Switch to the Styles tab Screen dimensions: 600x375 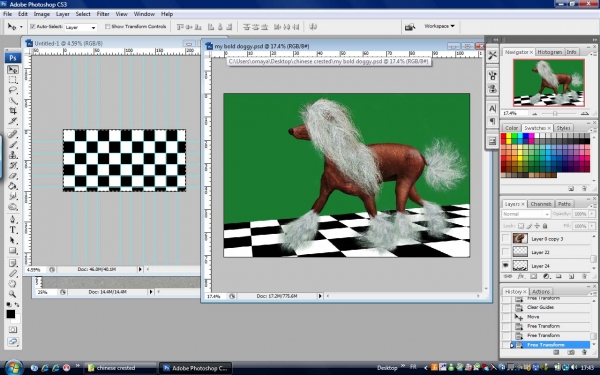(563, 128)
